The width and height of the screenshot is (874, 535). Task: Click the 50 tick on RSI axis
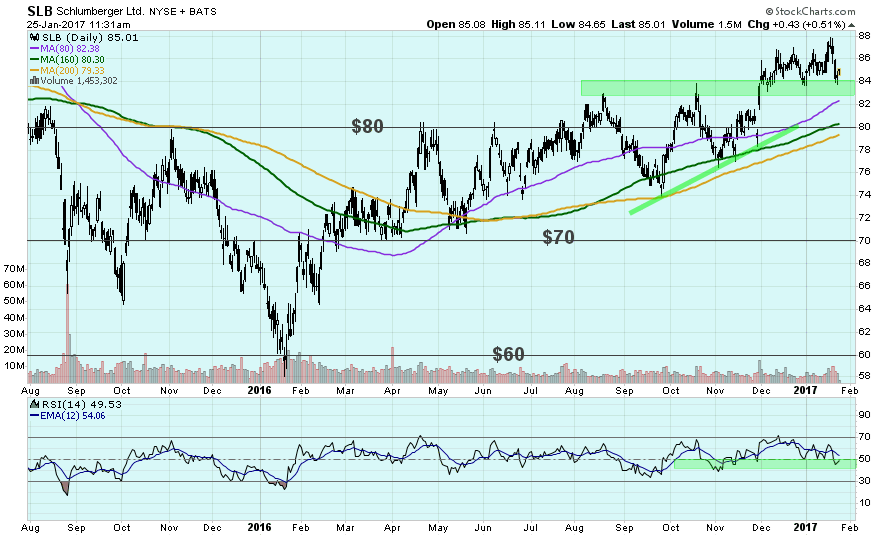[x=864, y=459]
